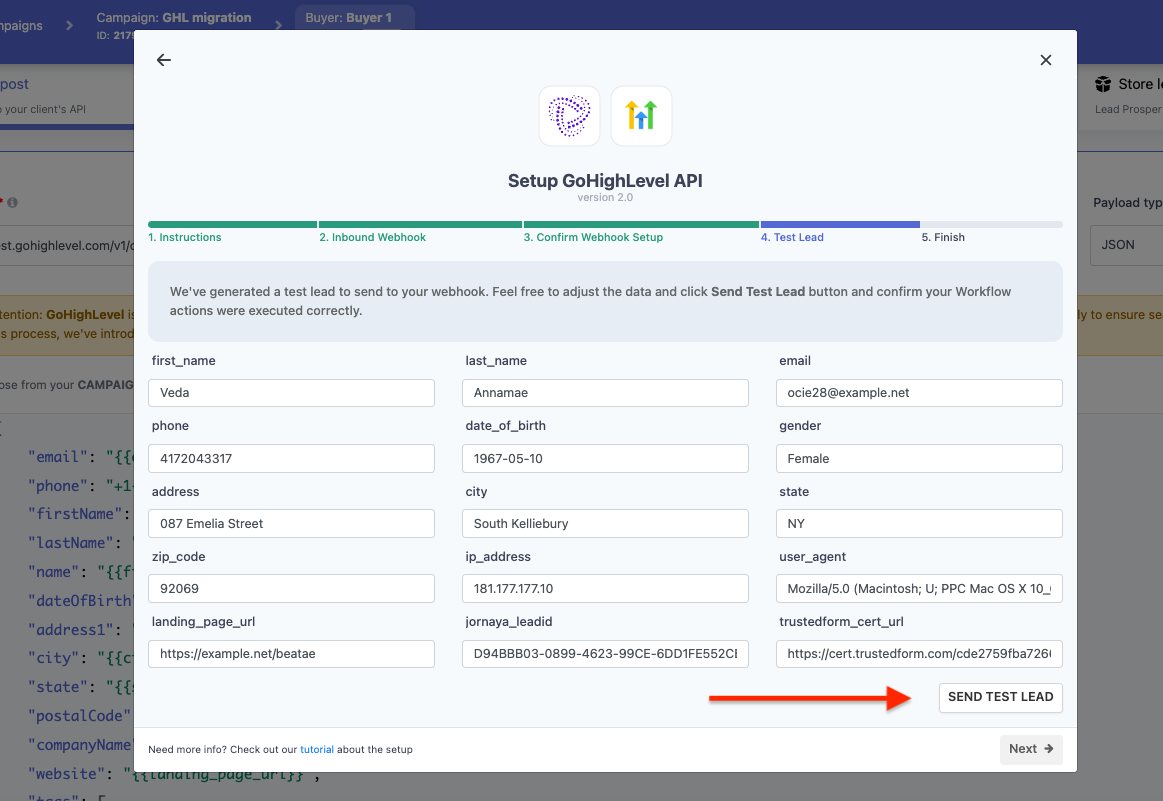Click the Campaigns breadcrumb in the top bar
This screenshot has width=1163, height=801.
[21, 26]
